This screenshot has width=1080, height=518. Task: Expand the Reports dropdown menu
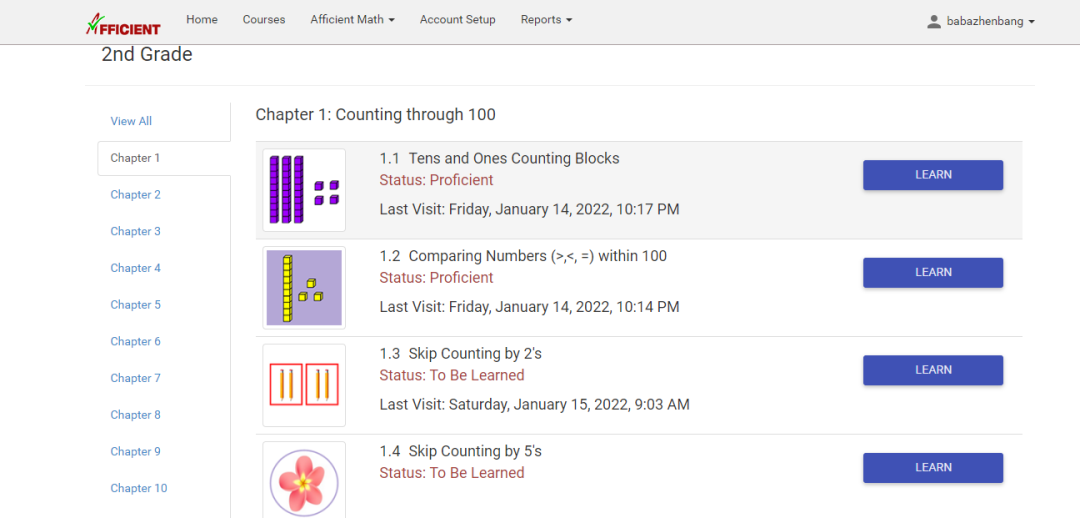[x=546, y=19]
